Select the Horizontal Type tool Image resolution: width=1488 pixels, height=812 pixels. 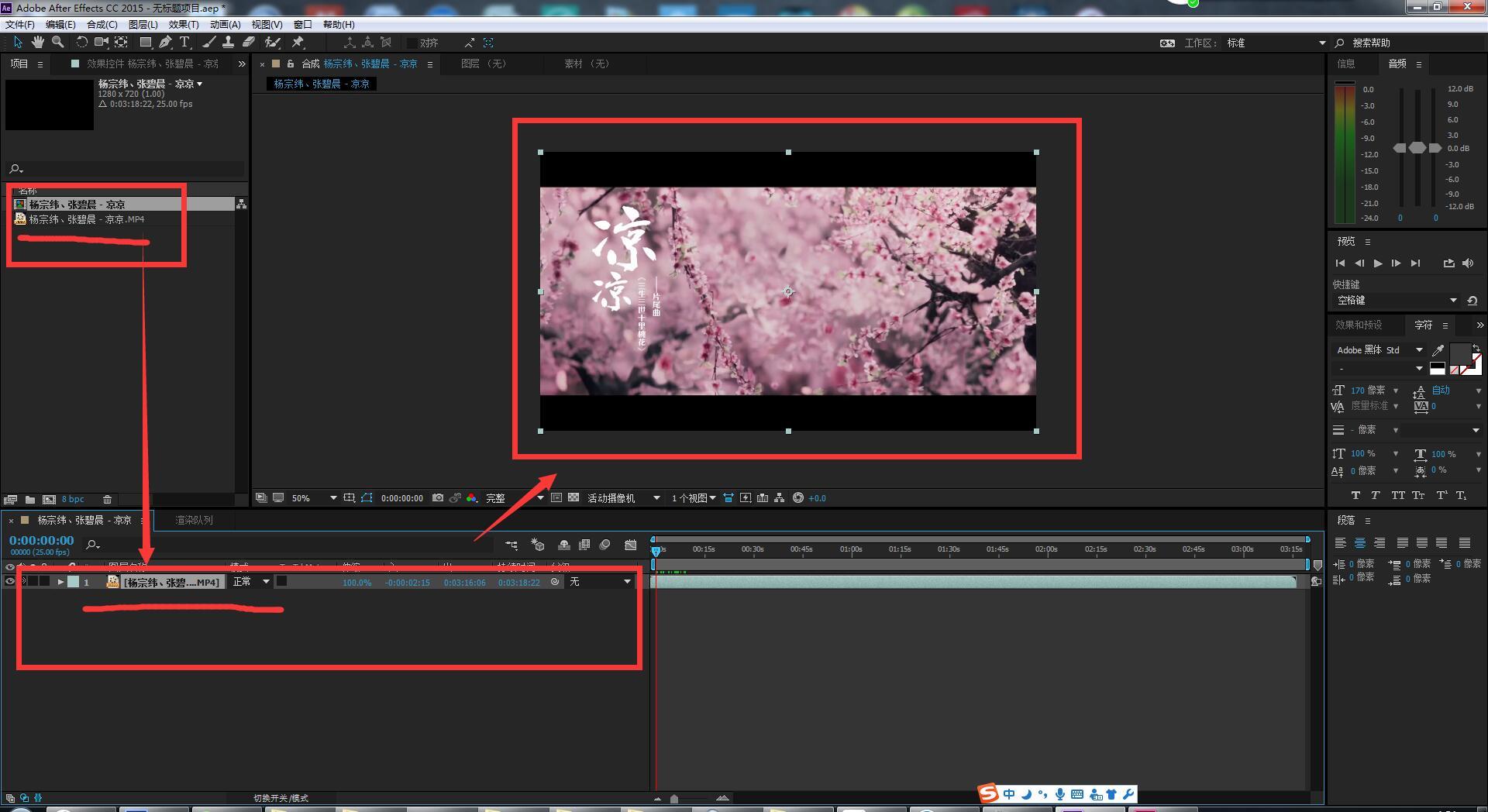click(184, 43)
